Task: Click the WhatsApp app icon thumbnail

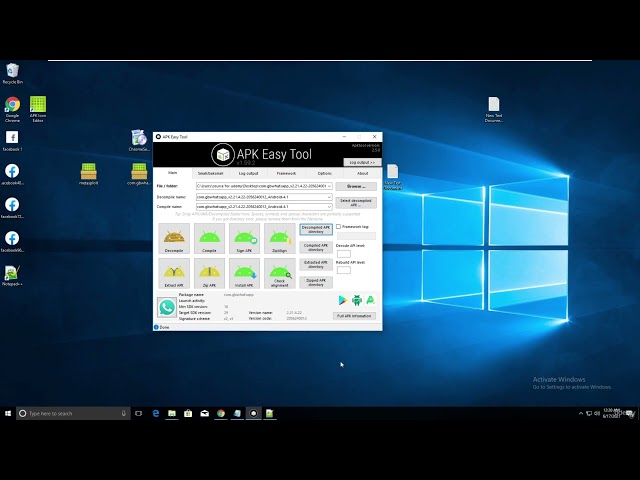Action: point(167,307)
